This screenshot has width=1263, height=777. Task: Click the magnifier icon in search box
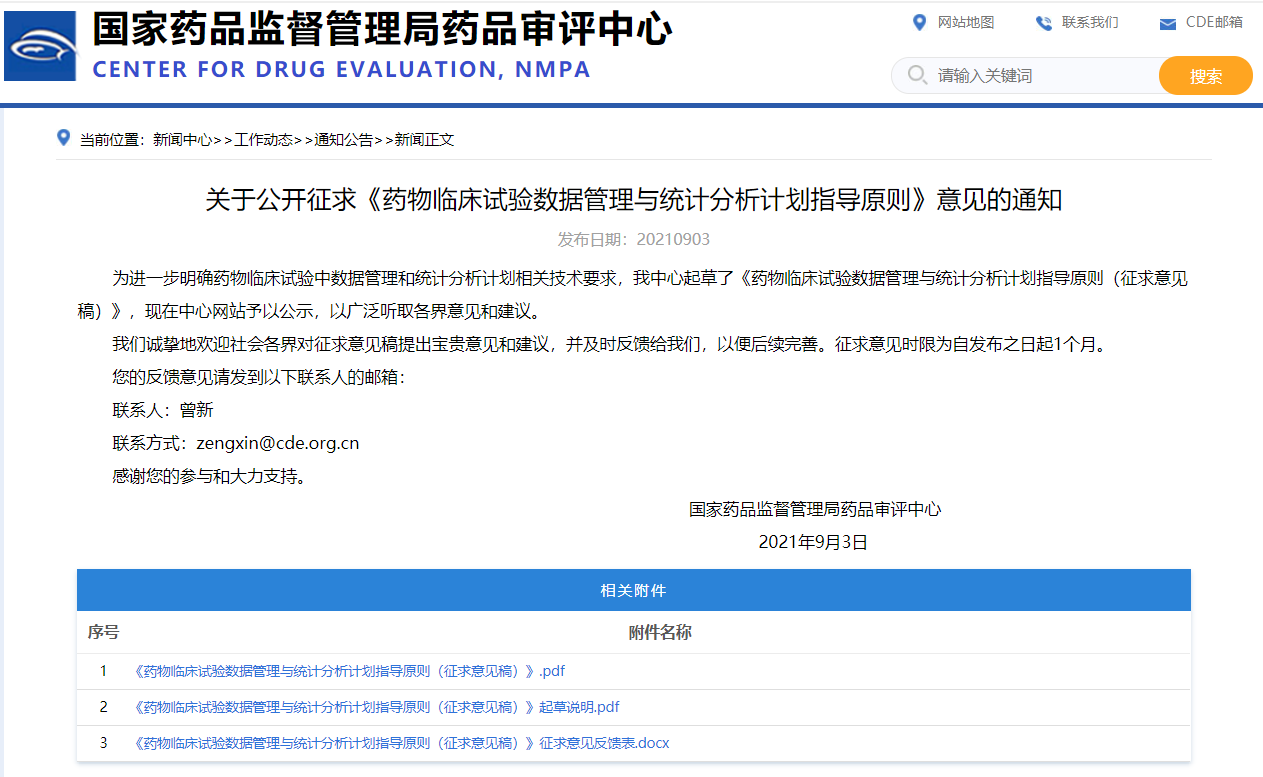point(917,75)
